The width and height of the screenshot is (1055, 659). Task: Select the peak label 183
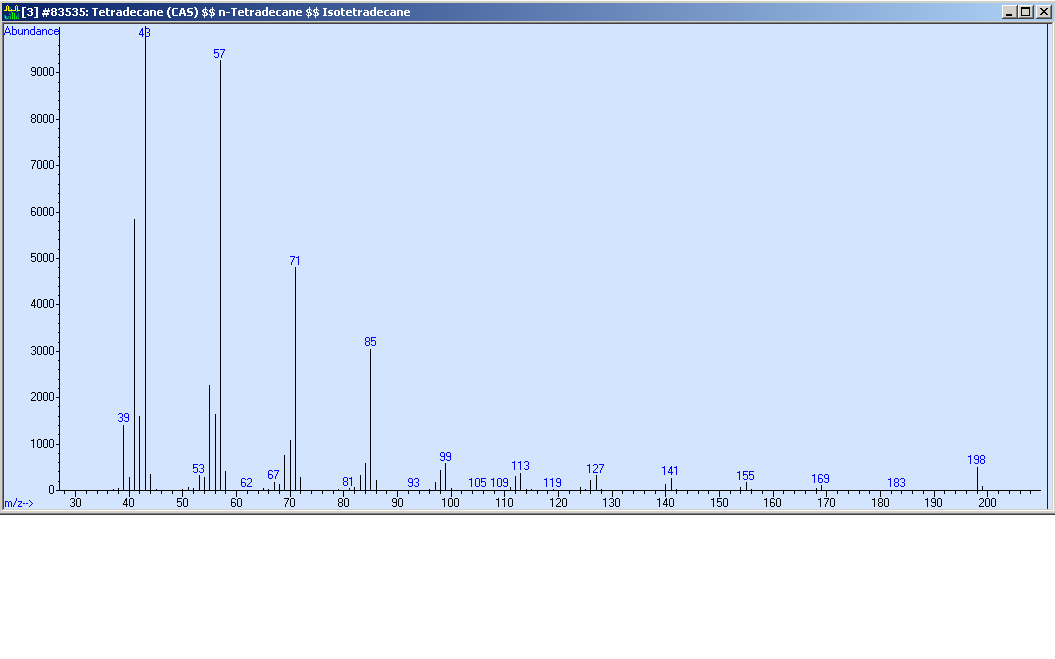tap(896, 483)
